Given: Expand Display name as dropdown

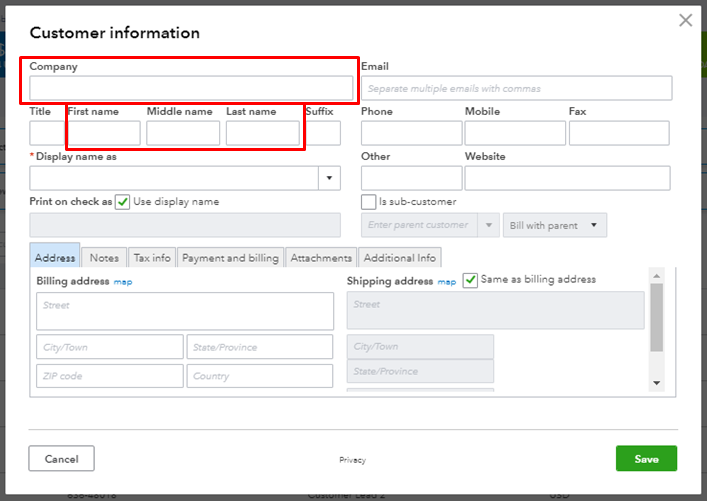Looking at the screenshot, I should pyautogui.click(x=330, y=178).
